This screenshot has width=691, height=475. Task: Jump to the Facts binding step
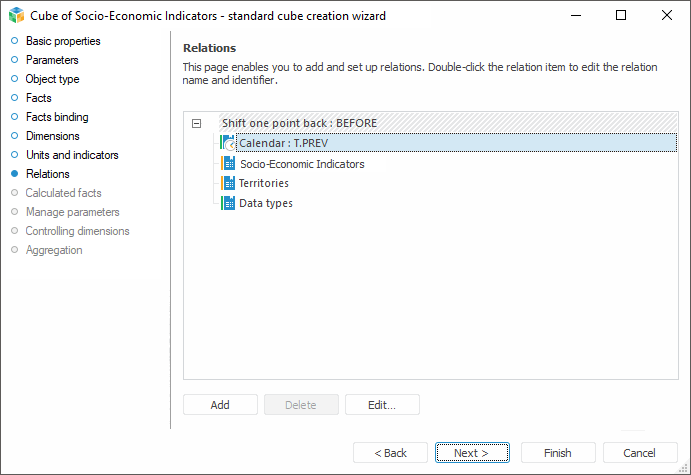coord(57,117)
